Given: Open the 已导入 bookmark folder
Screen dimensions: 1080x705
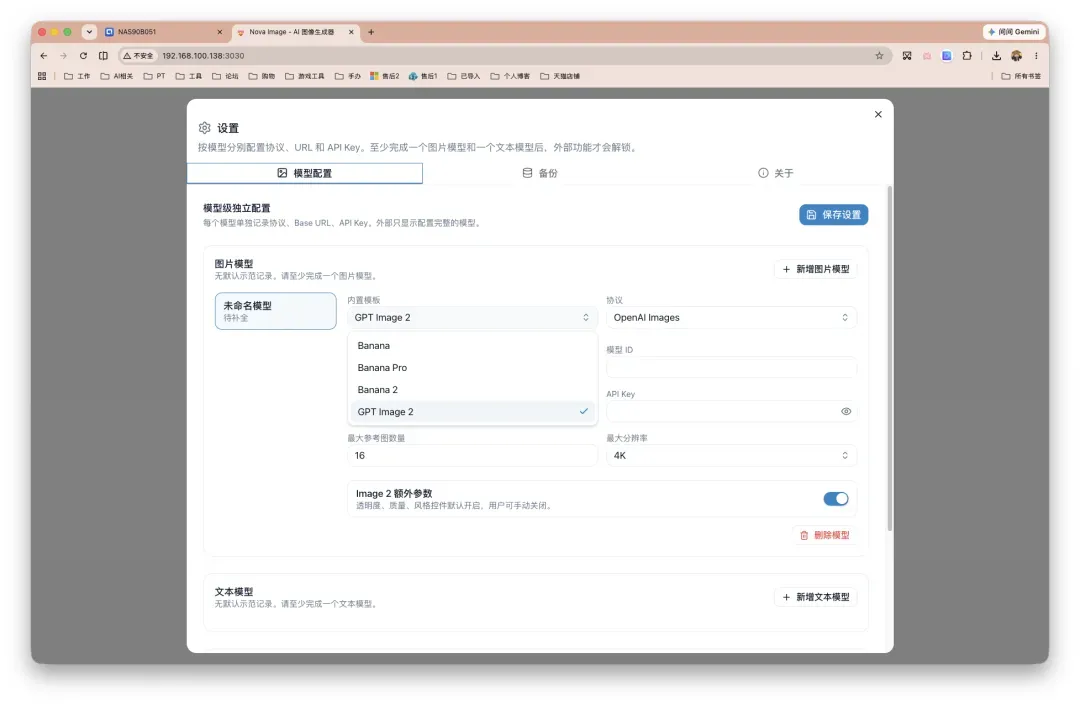Looking at the screenshot, I should [x=464, y=76].
